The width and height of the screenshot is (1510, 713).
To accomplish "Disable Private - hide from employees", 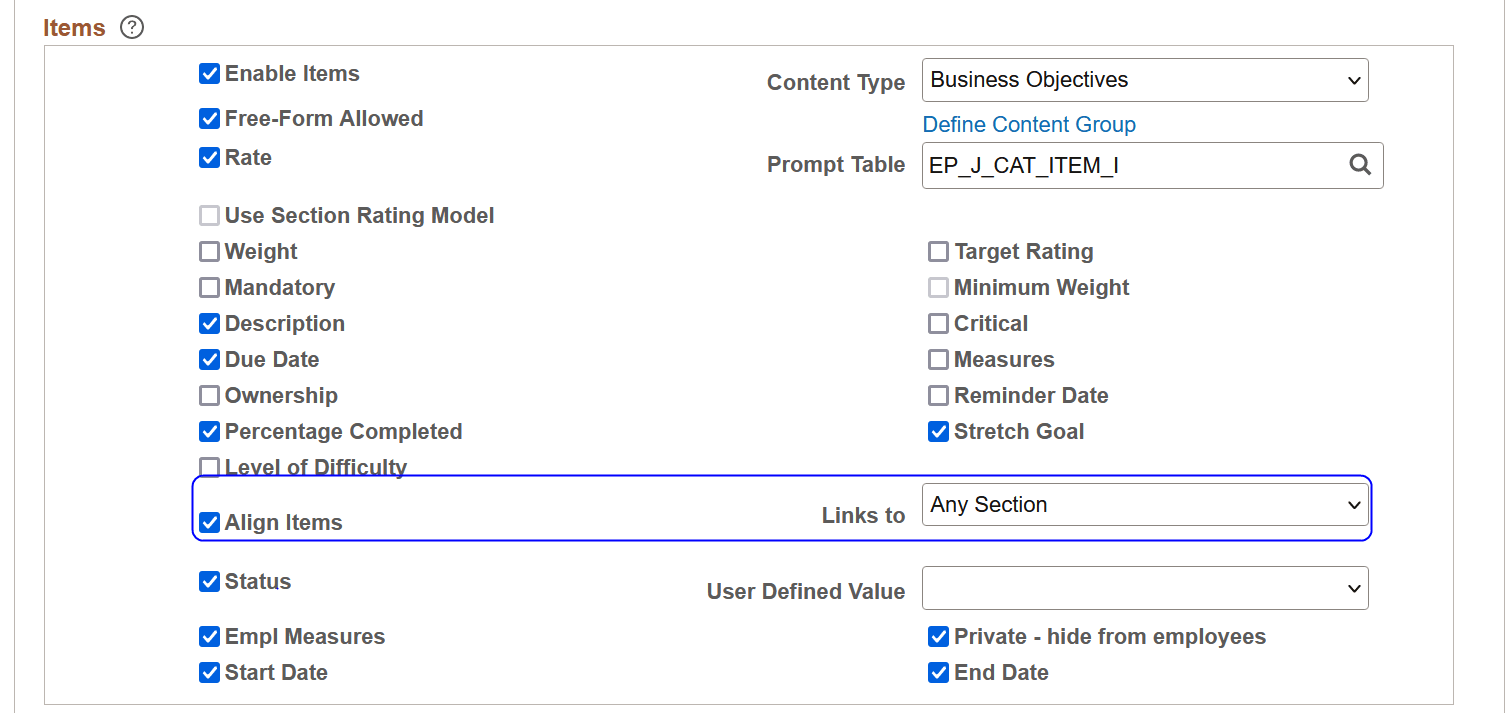I will coord(938,636).
